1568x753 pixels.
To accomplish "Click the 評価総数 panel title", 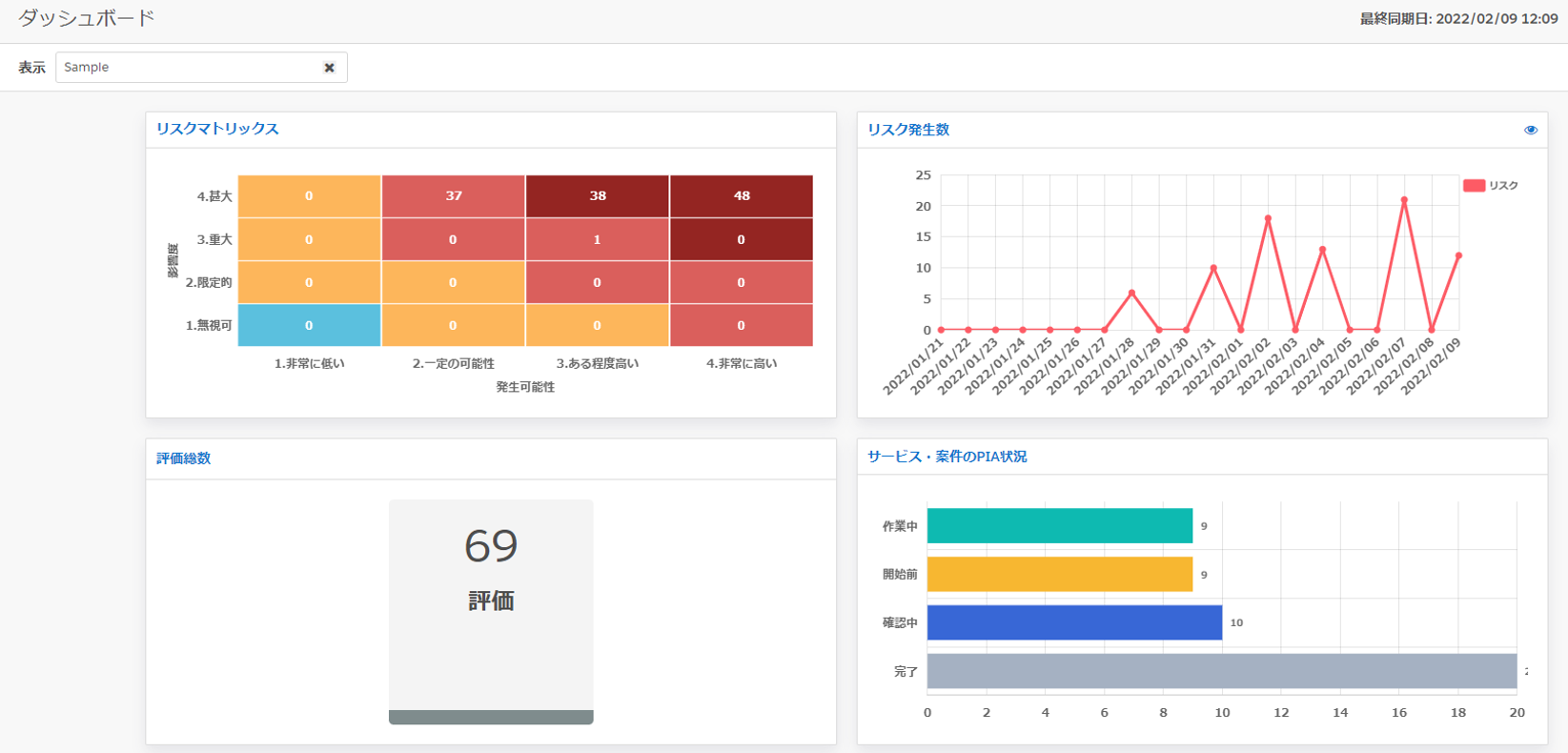I will point(183,458).
